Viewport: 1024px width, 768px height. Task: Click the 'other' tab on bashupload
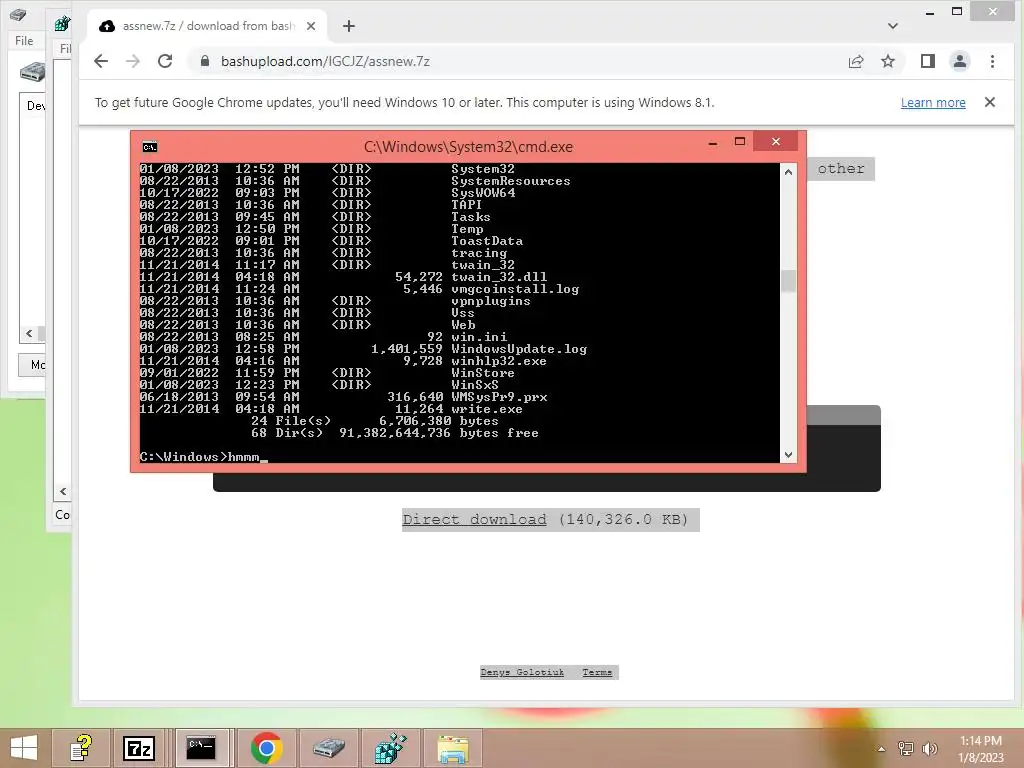click(841, 168)
